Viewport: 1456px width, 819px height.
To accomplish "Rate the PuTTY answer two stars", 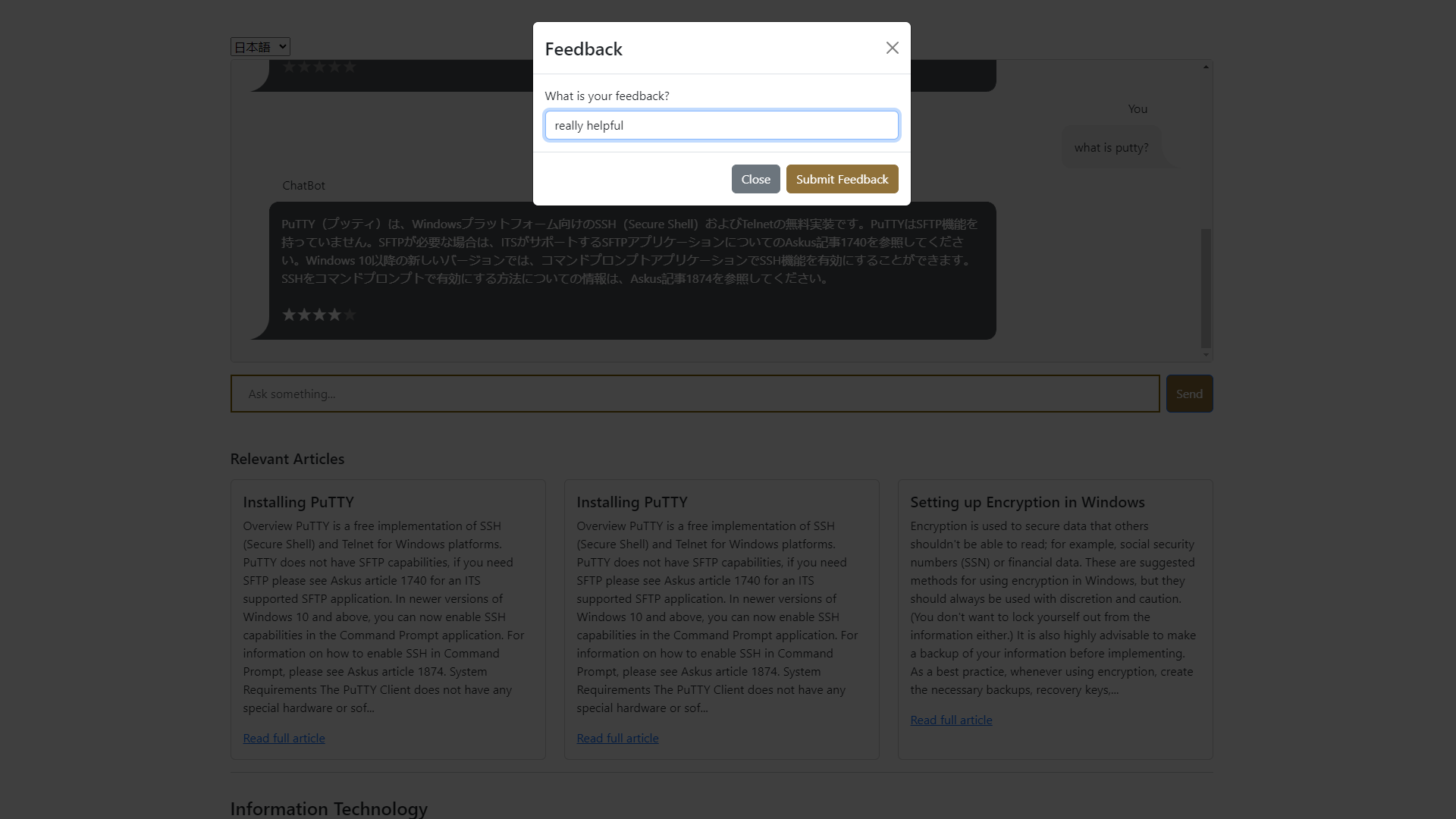I will click(x=304, y=314).
